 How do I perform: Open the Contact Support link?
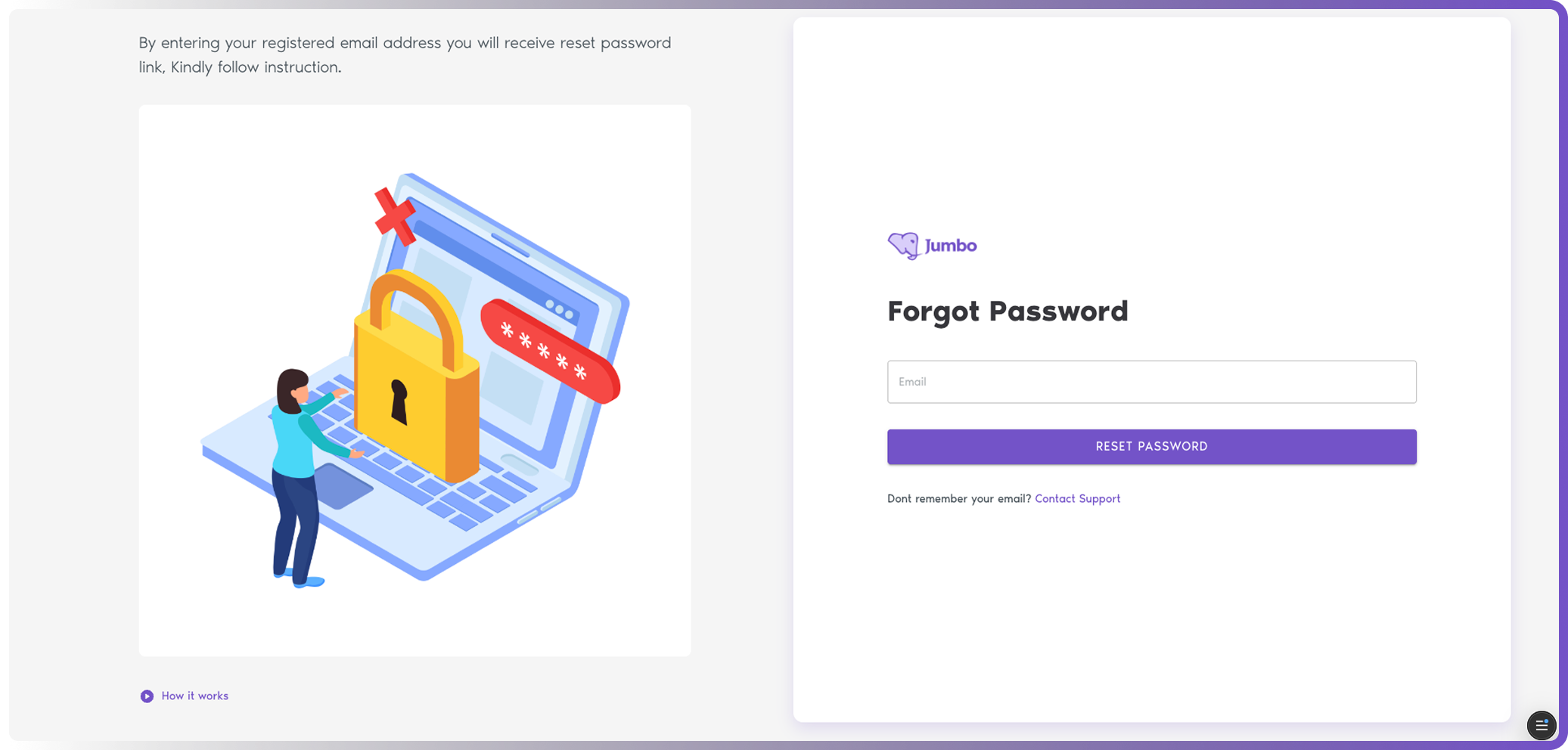[x=1077, y=498]
